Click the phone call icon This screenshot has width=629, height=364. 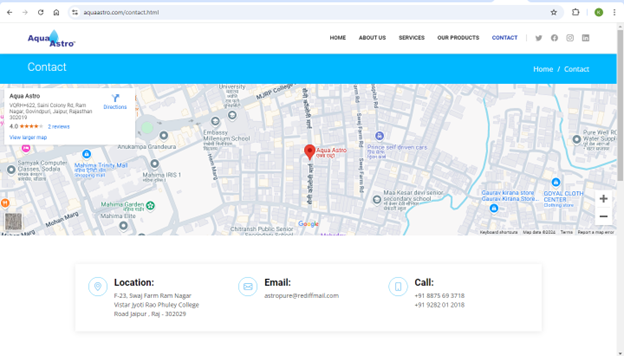(x=398, y=287)
